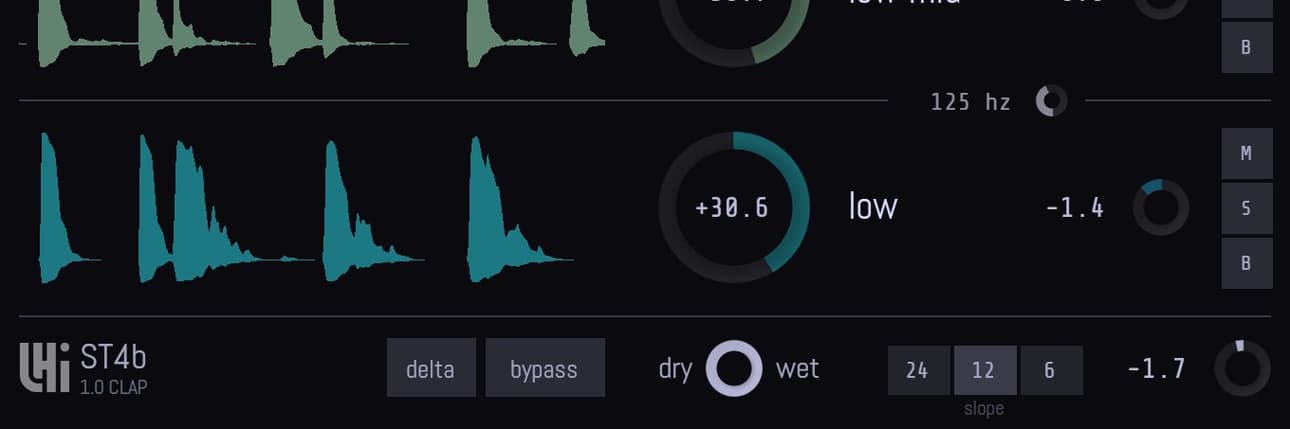The width and height of the screenshot is (1290, 429).
Task: Select the 12 slope option
Action: 985,370
